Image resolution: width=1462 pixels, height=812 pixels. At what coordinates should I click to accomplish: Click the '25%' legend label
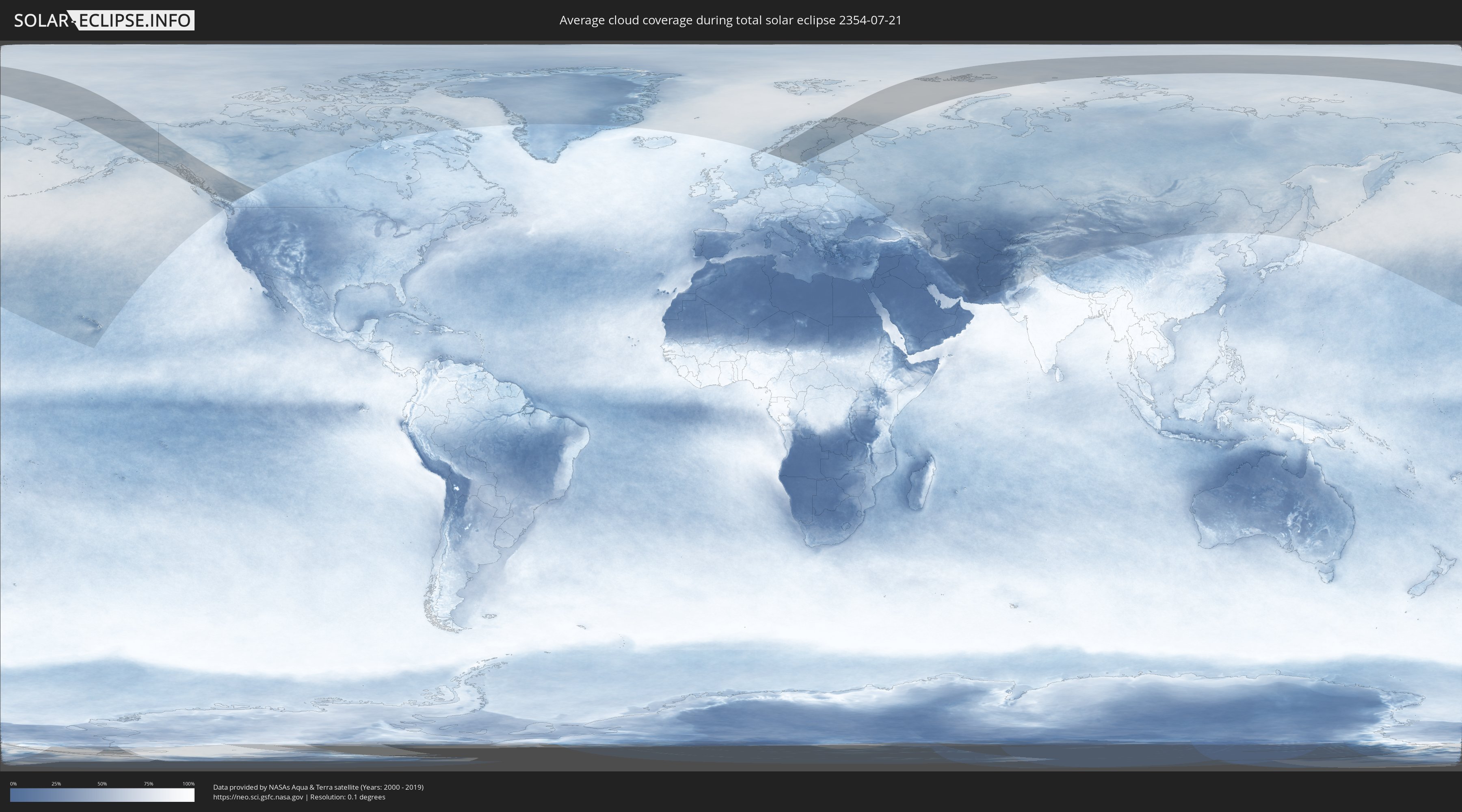(x=56, y=784)
